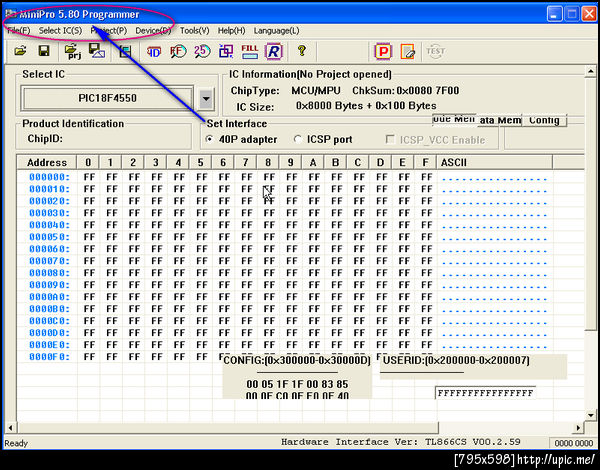Click the yellow question mark help icon
This screenshot has width=600, height=470.
[x=302, y=51]
